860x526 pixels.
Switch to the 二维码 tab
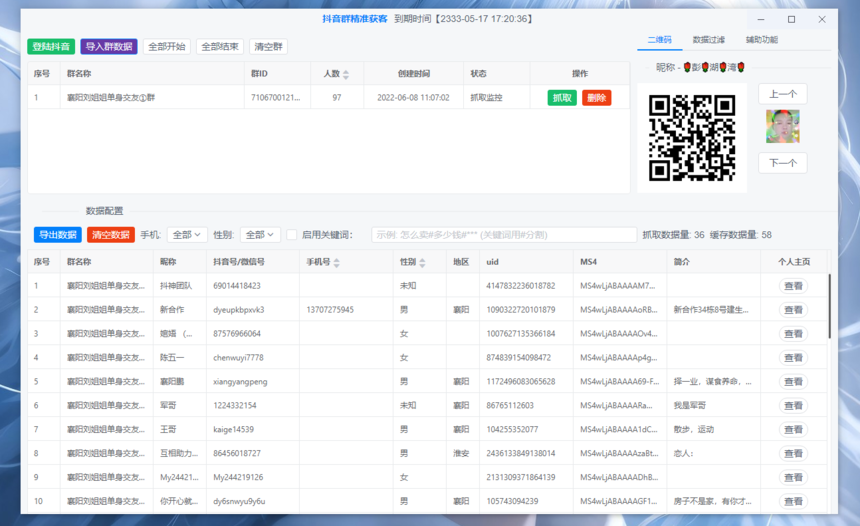pyautogui.click(x=659, y=39)
